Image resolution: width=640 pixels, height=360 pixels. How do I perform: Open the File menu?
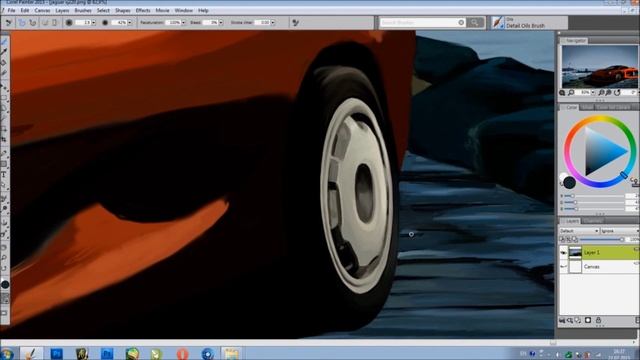[x=11, y=11]
